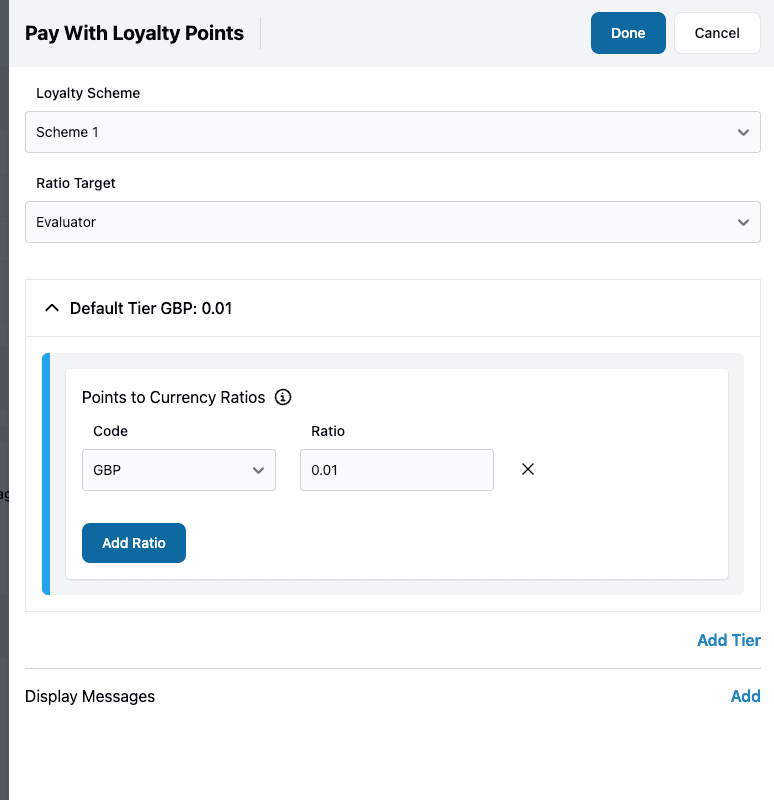This screenshot has width=774, height=800.
Task: Open the Code dropdown currently set to GBP
Action: click(x=178, y=469)
